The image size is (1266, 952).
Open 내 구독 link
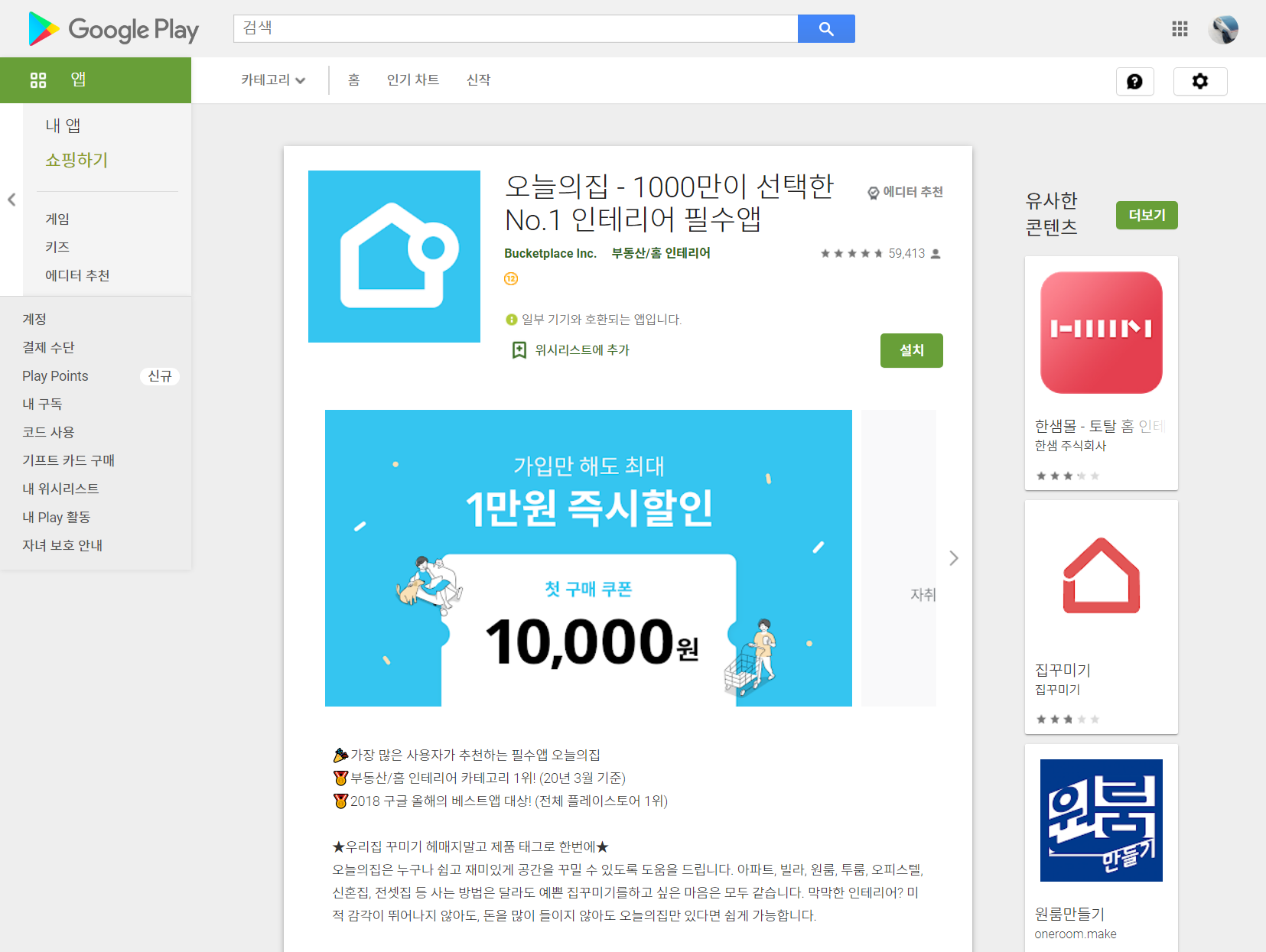coord(42,404)
